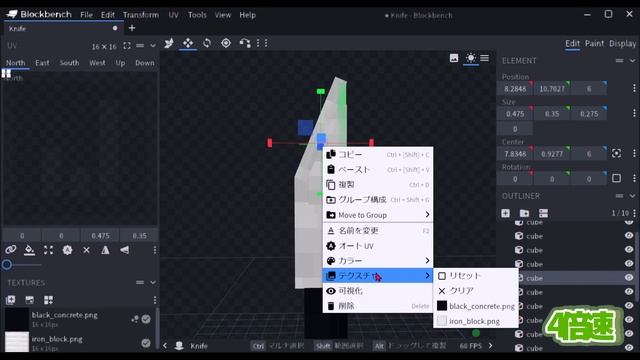Toggle eye of last cube row above status bar
The width and height of the screenshot is (640, 360).
pyautogui.click(x=629, y=348)
